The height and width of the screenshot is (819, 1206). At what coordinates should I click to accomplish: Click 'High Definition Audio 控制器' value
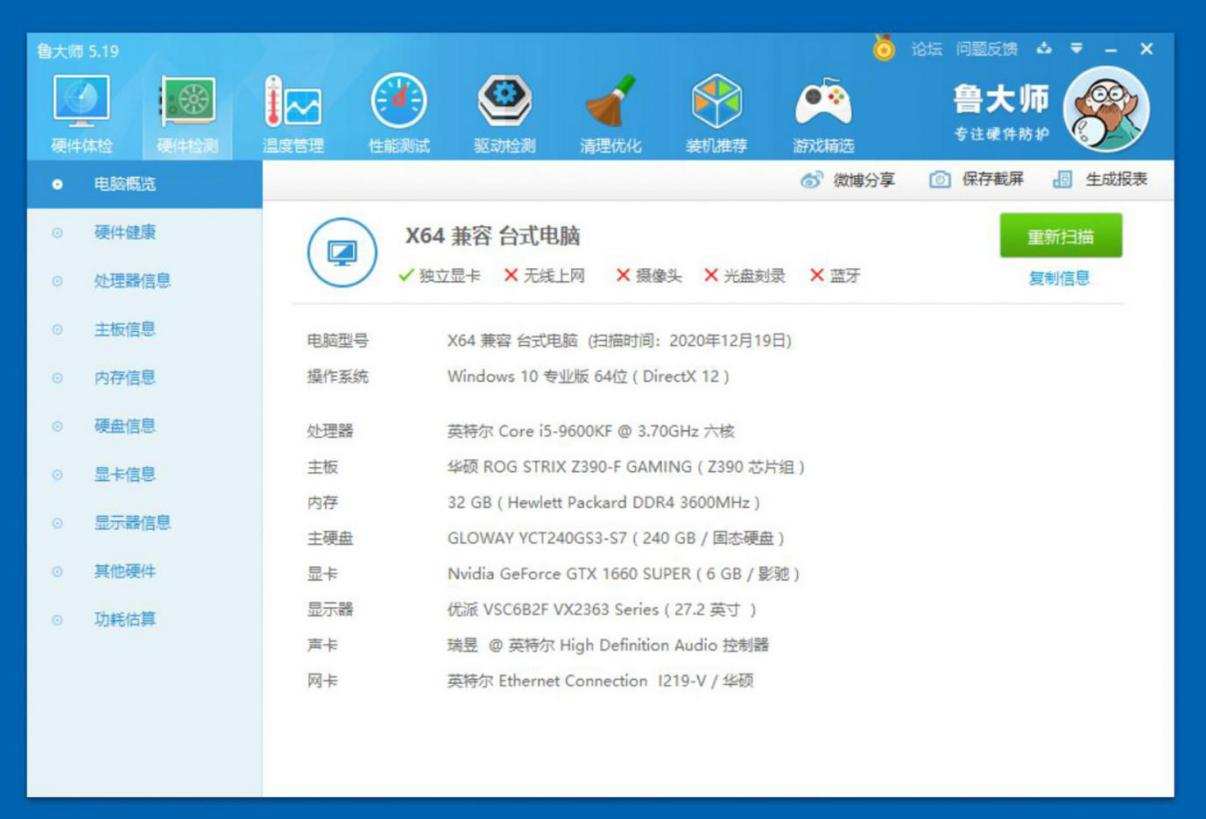pos(608,645)
